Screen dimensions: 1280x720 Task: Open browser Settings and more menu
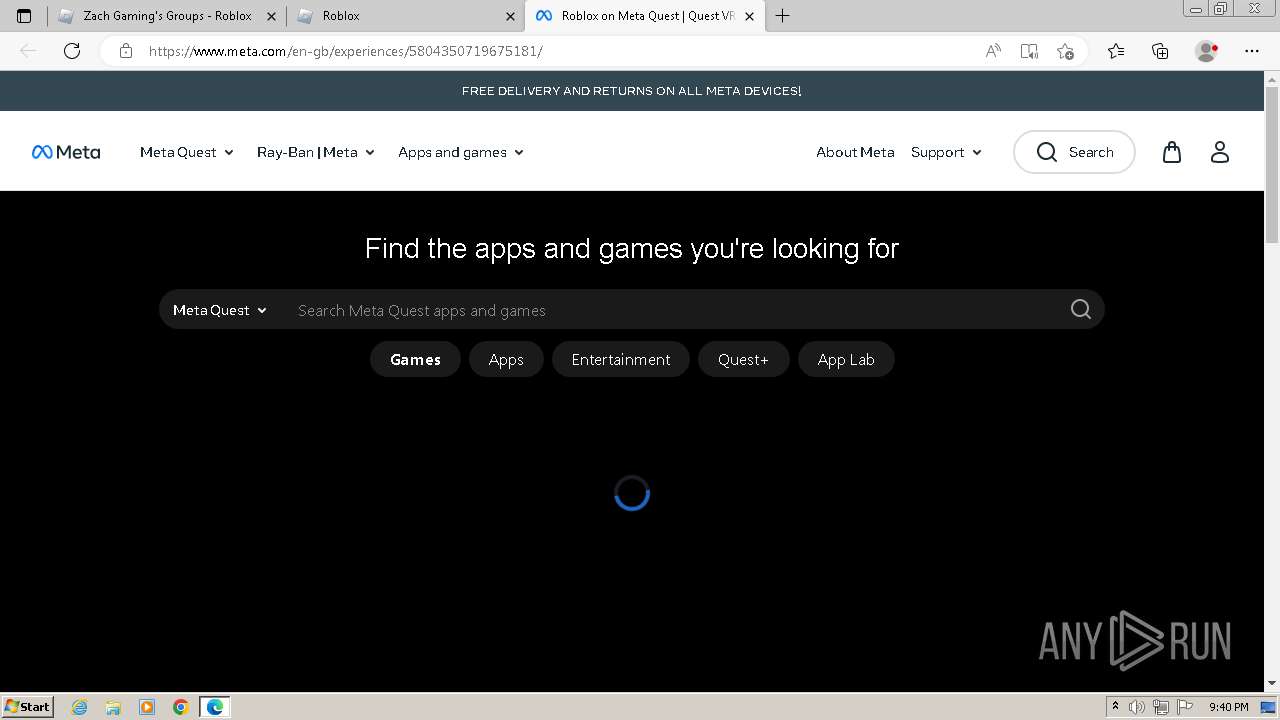pyautogui.click(x=1252, y=51)
